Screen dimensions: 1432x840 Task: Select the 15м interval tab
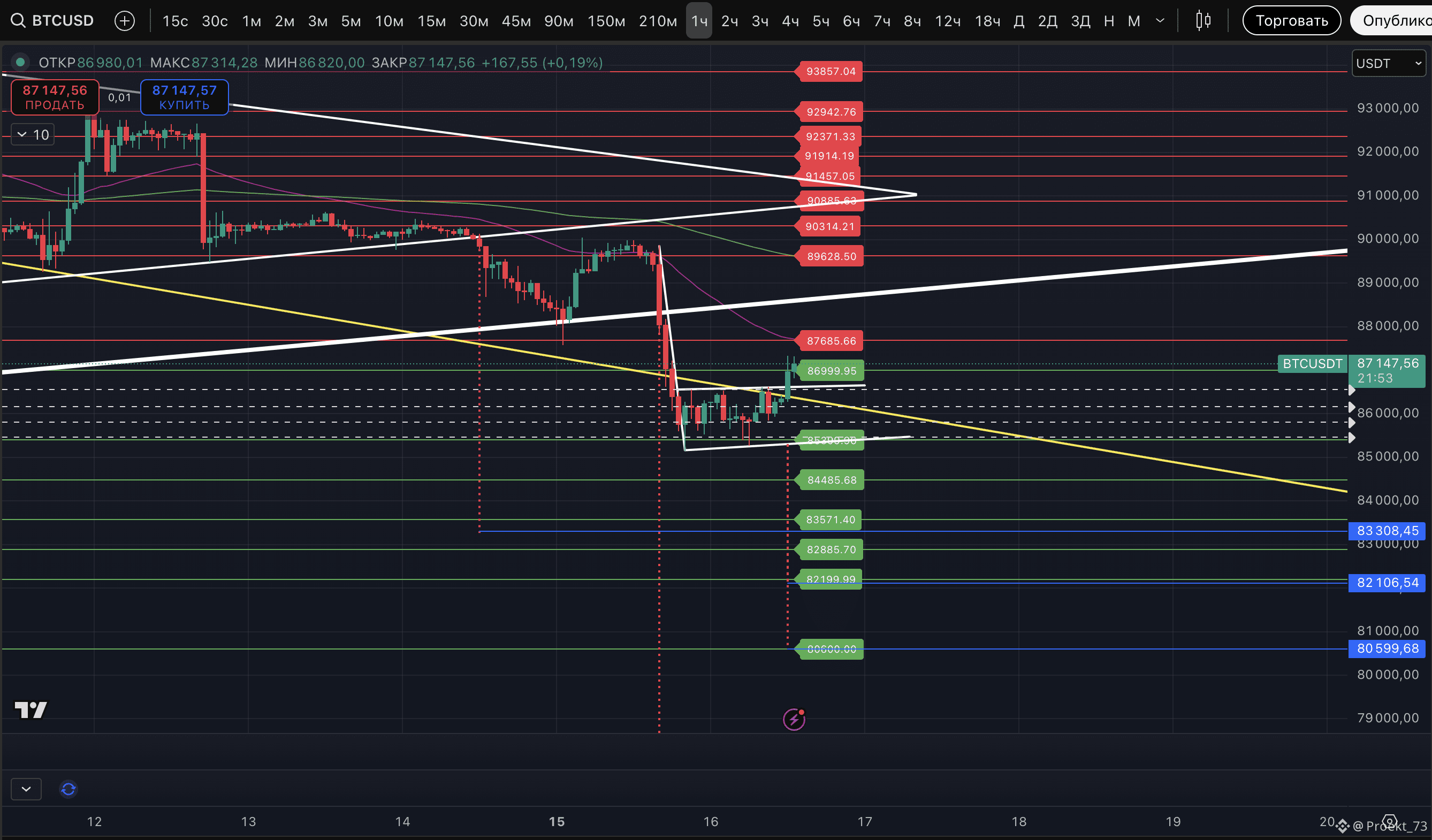(431, 21)
